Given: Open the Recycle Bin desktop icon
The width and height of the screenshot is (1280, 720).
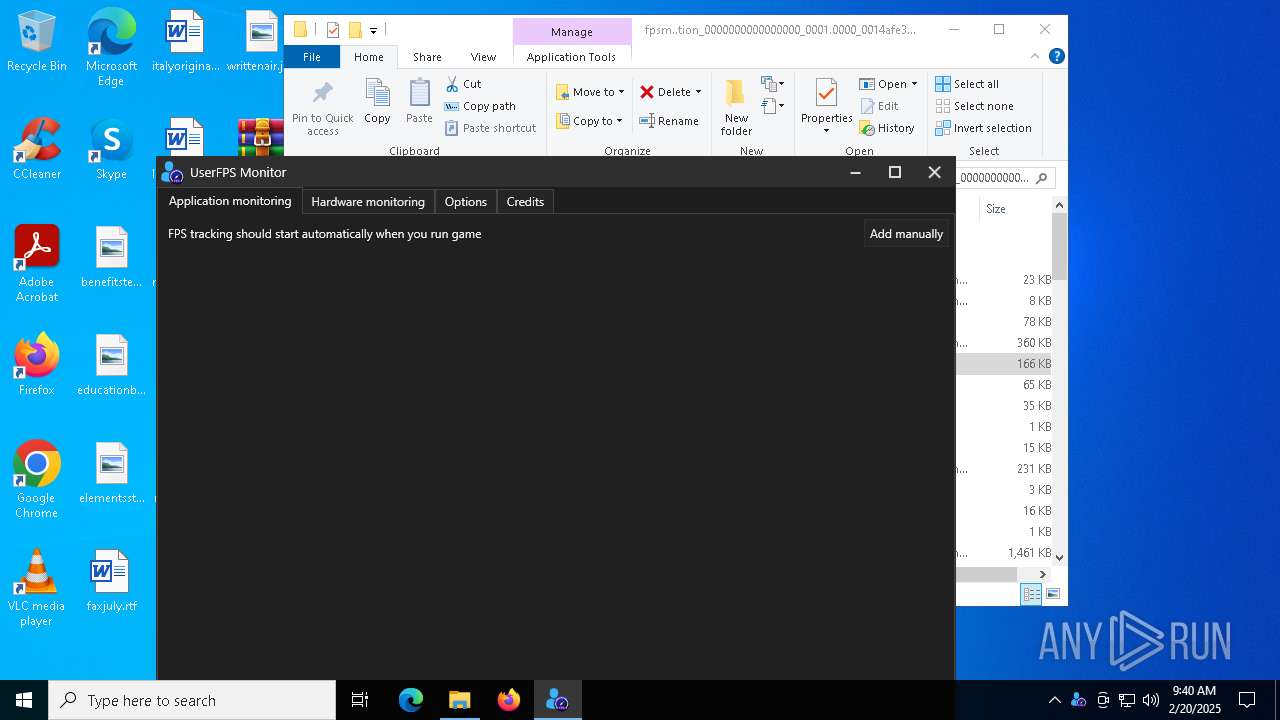Looking at the screenshot, I should [37, 42].
